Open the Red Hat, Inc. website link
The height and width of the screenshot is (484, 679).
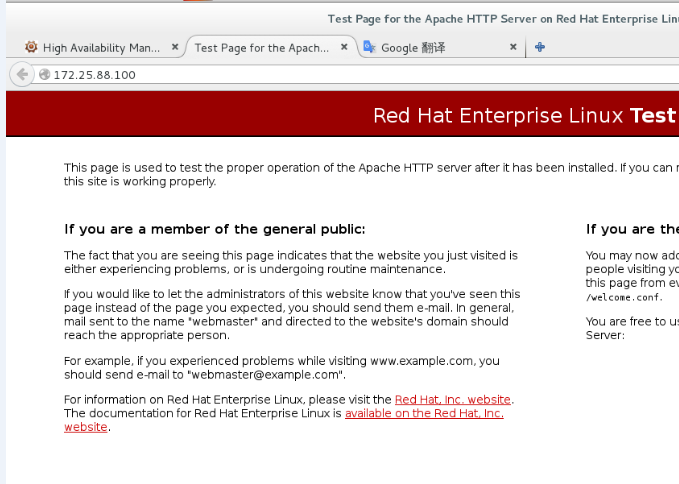click(x=453, y=400)
